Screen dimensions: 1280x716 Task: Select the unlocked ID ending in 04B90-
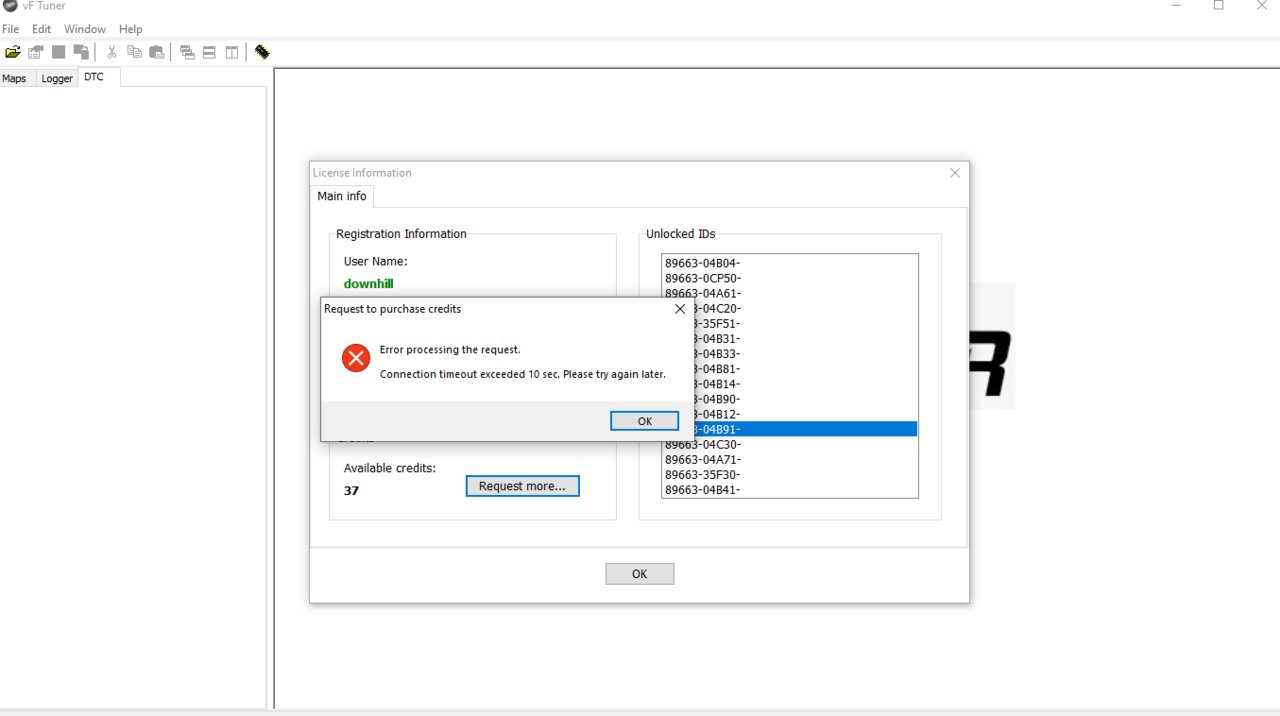(805, 399)
